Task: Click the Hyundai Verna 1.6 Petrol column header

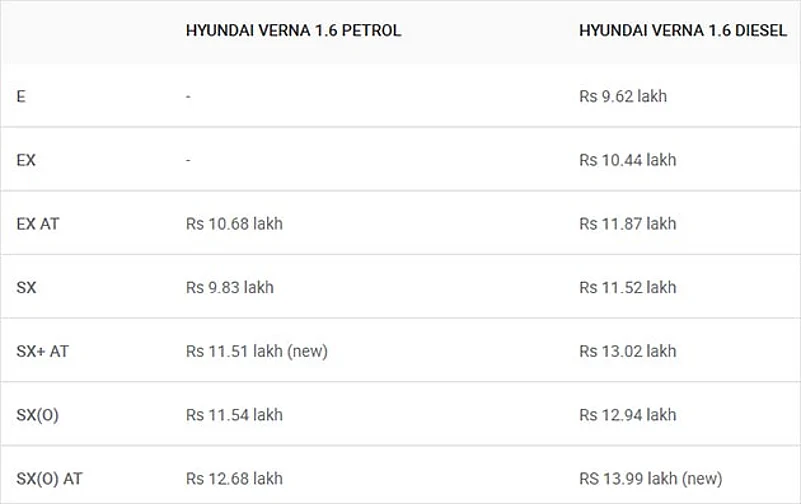Action: pos(293,30)
